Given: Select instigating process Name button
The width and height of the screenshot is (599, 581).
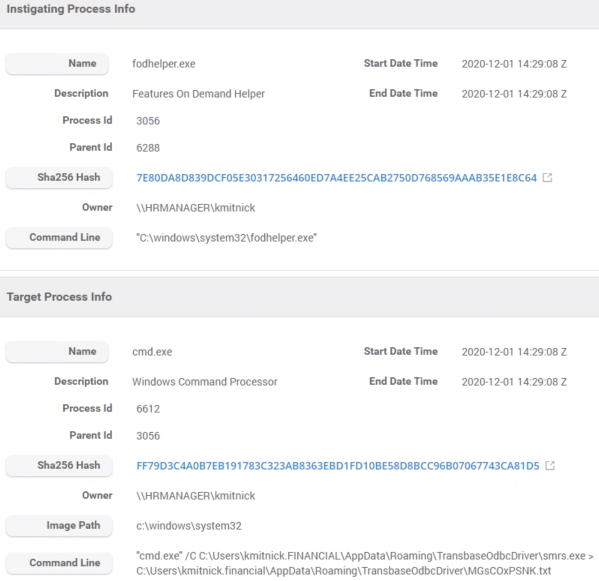Looking at the screenshot, I should [57, 63].
